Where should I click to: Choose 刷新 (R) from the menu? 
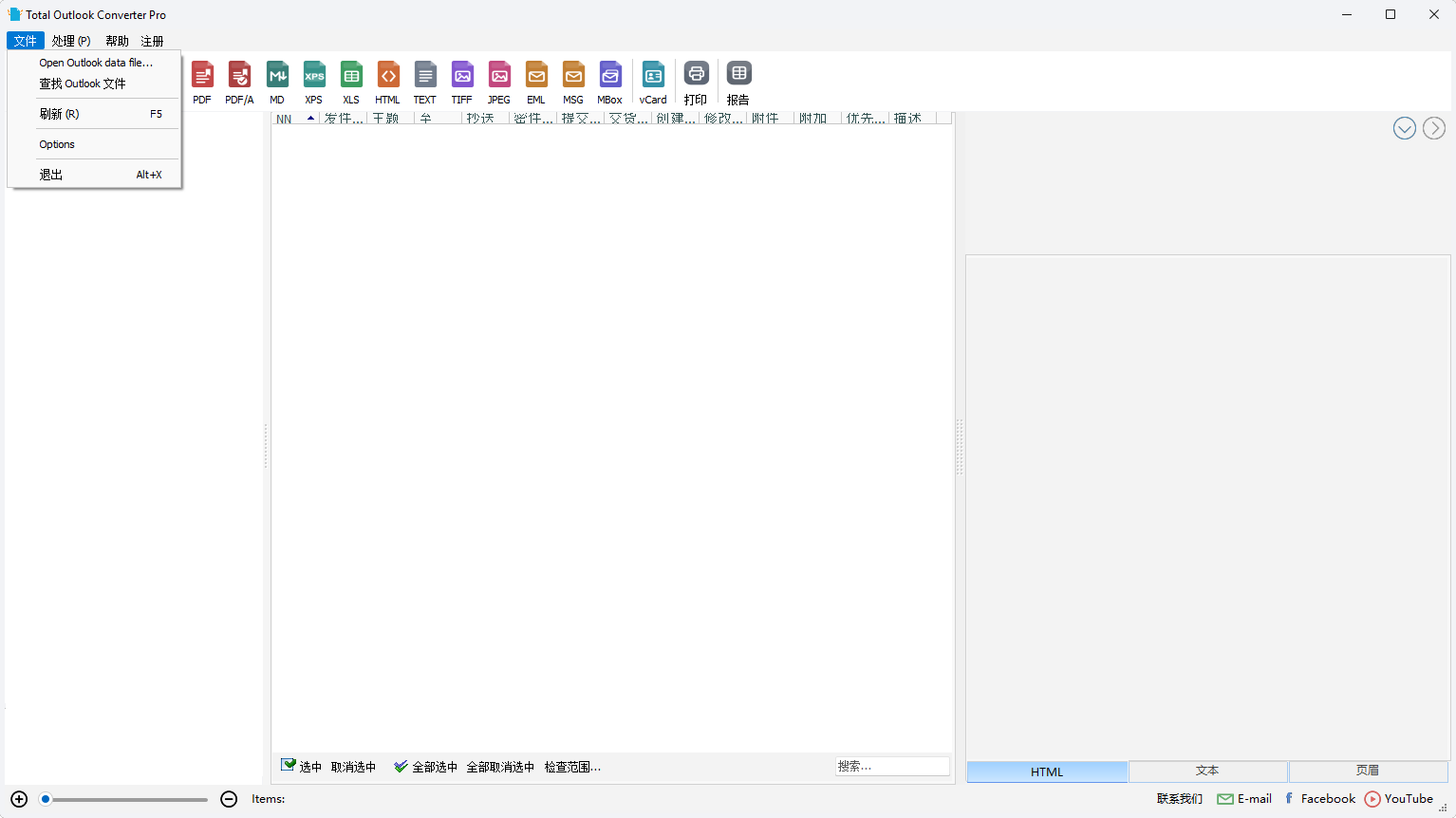pyautogui.click(x=95, y=114)
